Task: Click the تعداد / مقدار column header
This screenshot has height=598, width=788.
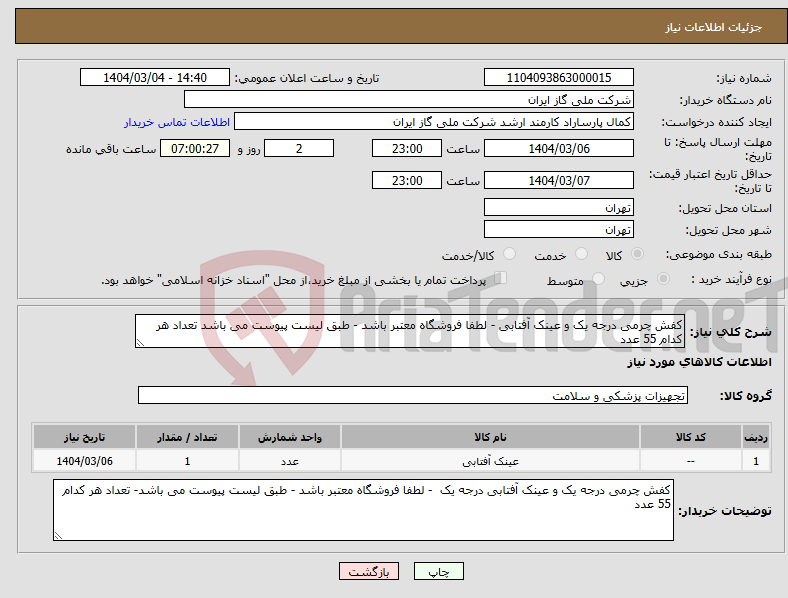Action: tap(187, 437)
